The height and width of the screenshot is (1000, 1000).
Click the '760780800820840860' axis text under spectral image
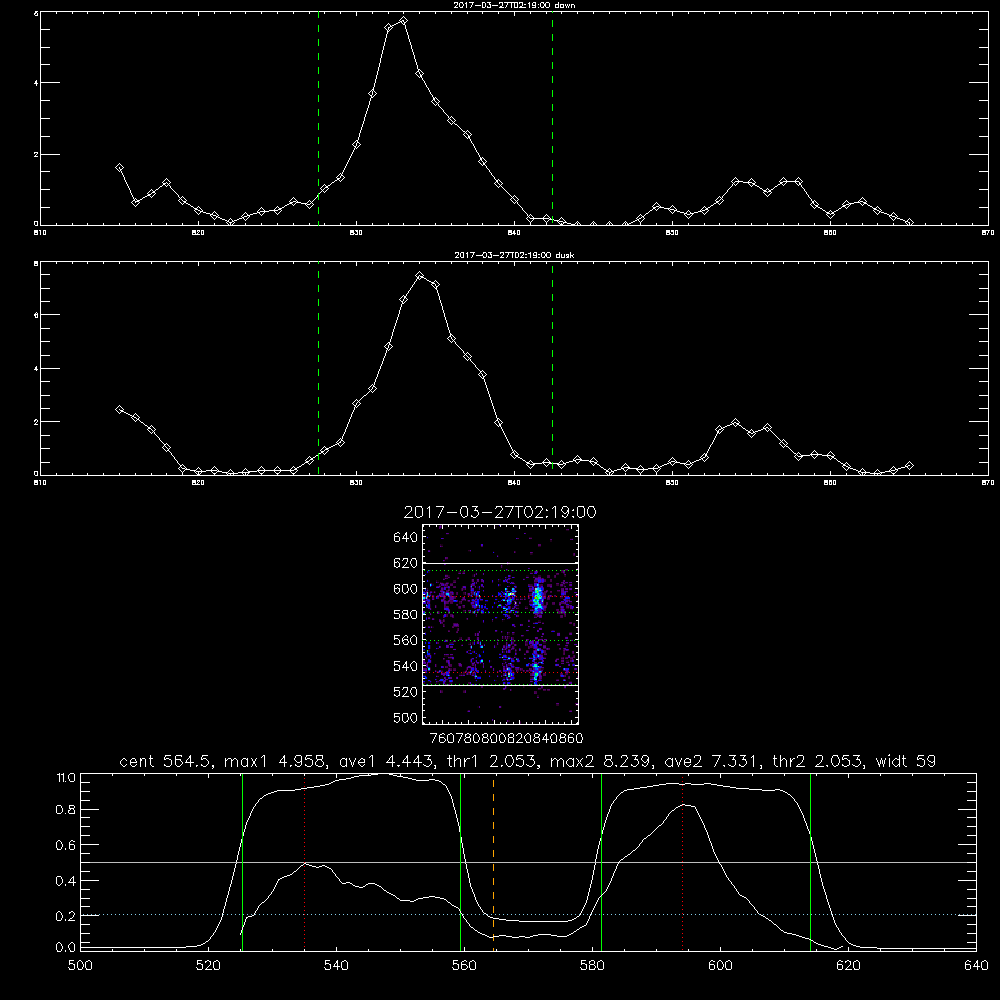click(506, 738)
